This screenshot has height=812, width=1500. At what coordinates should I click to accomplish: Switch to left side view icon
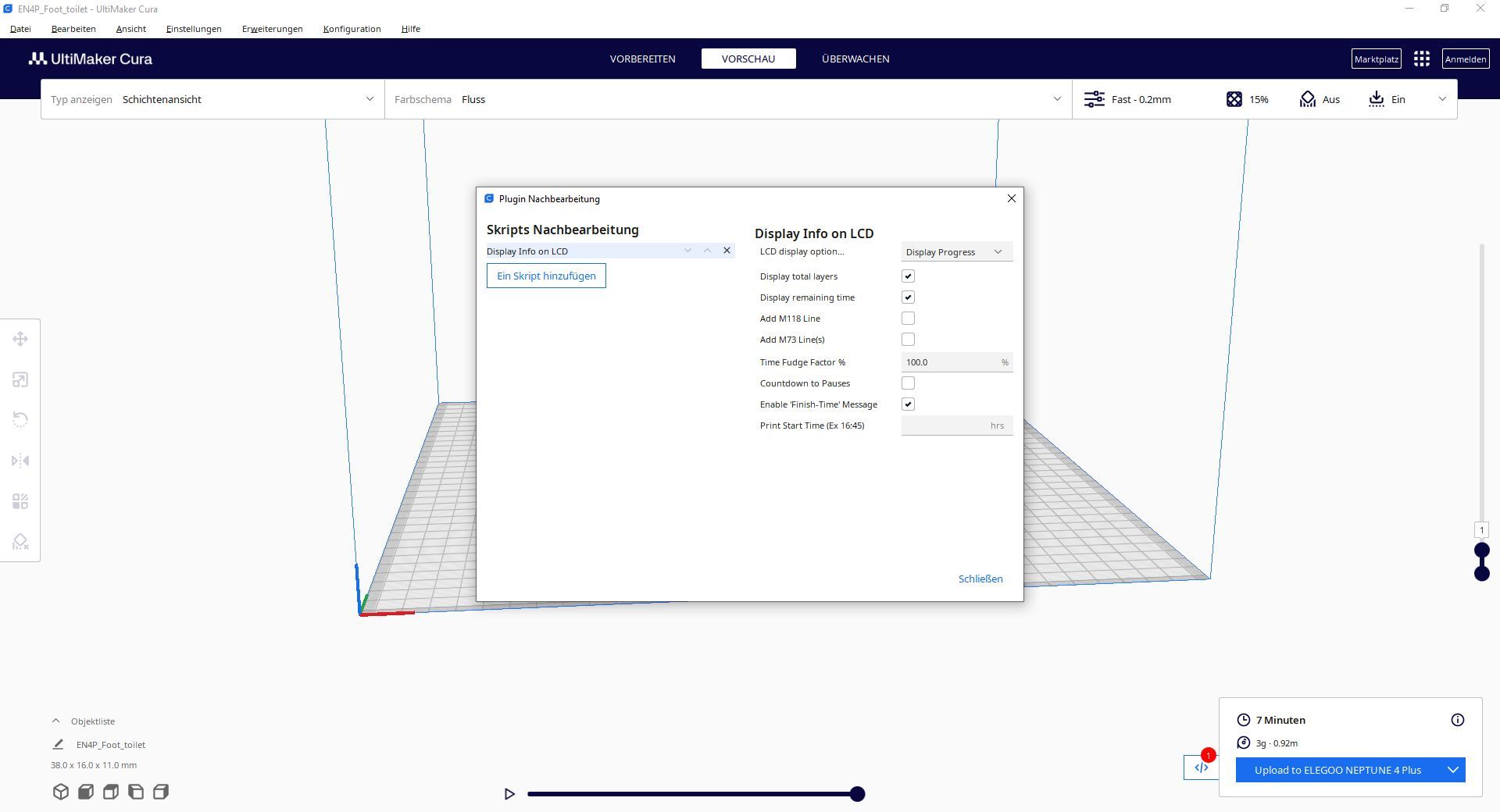[x=136, y=792]
